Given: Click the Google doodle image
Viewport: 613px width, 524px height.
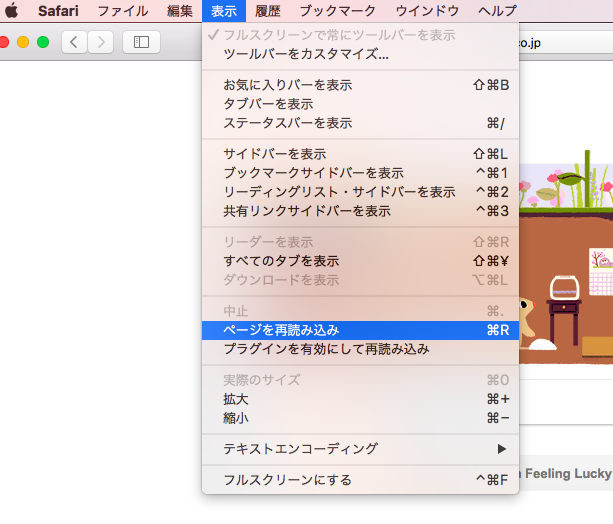Looking at the screenshot, I should 566,257.
